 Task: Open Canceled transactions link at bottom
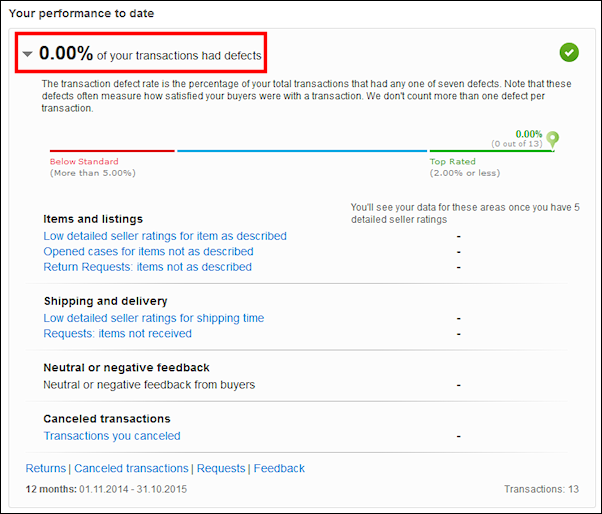[131, 468]
